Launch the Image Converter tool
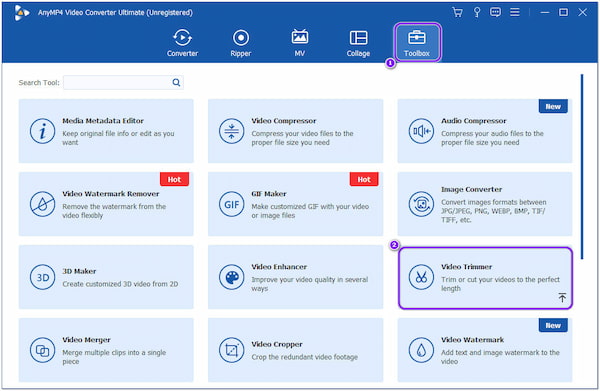The width and height of the screenshot is (600, 391). [485, 204]
